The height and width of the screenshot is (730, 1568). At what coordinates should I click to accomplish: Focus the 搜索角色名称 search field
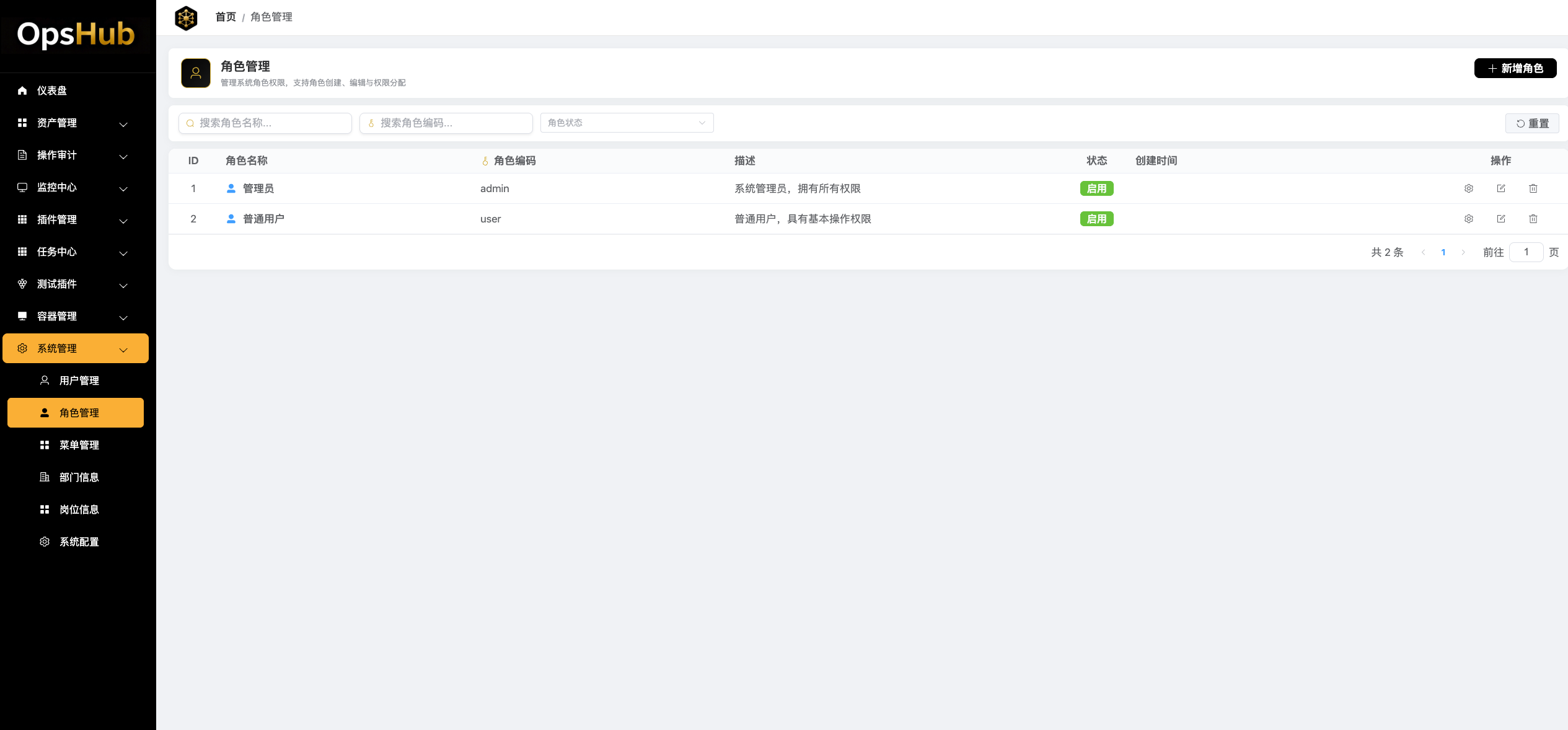(x=271, y=123)
